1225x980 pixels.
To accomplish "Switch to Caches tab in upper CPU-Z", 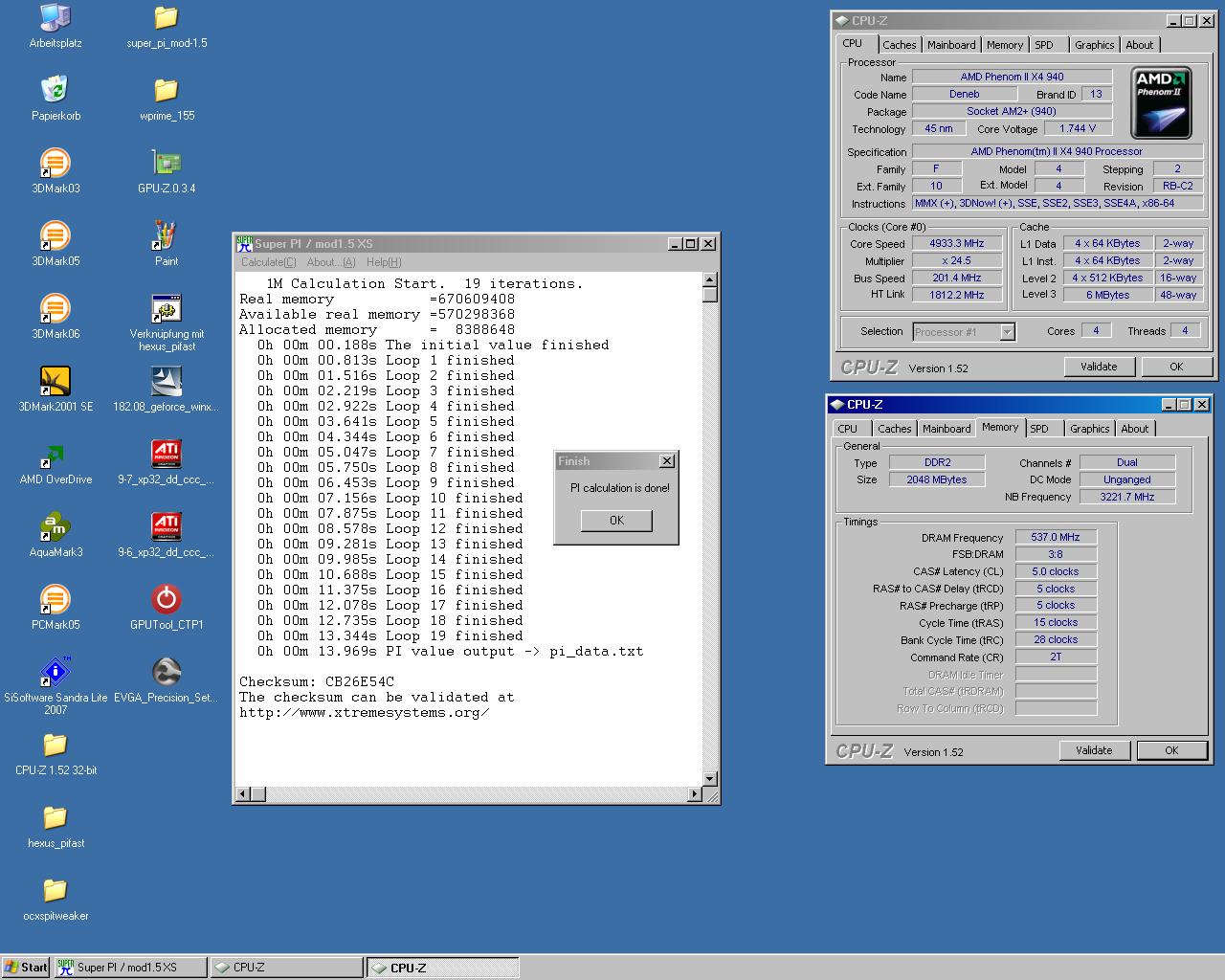I will click(899, 45).
